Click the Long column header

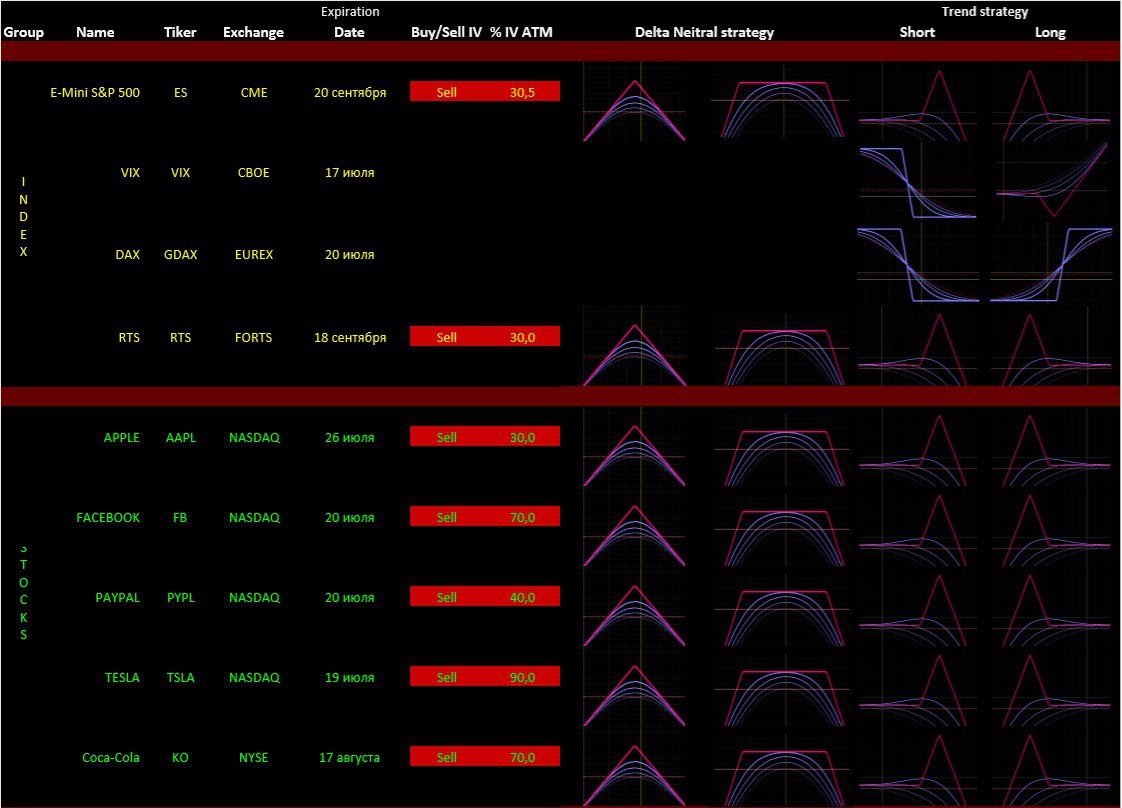[x=1050, y=32]
